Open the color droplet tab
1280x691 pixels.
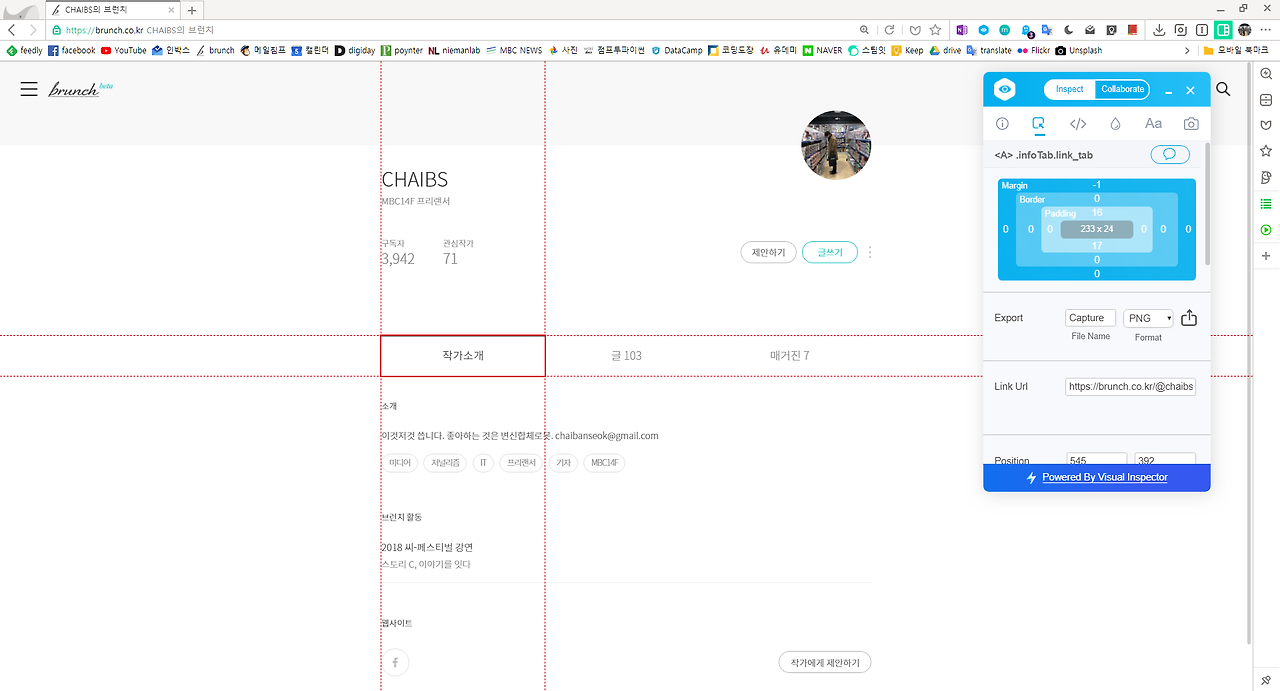point(1115,124)
